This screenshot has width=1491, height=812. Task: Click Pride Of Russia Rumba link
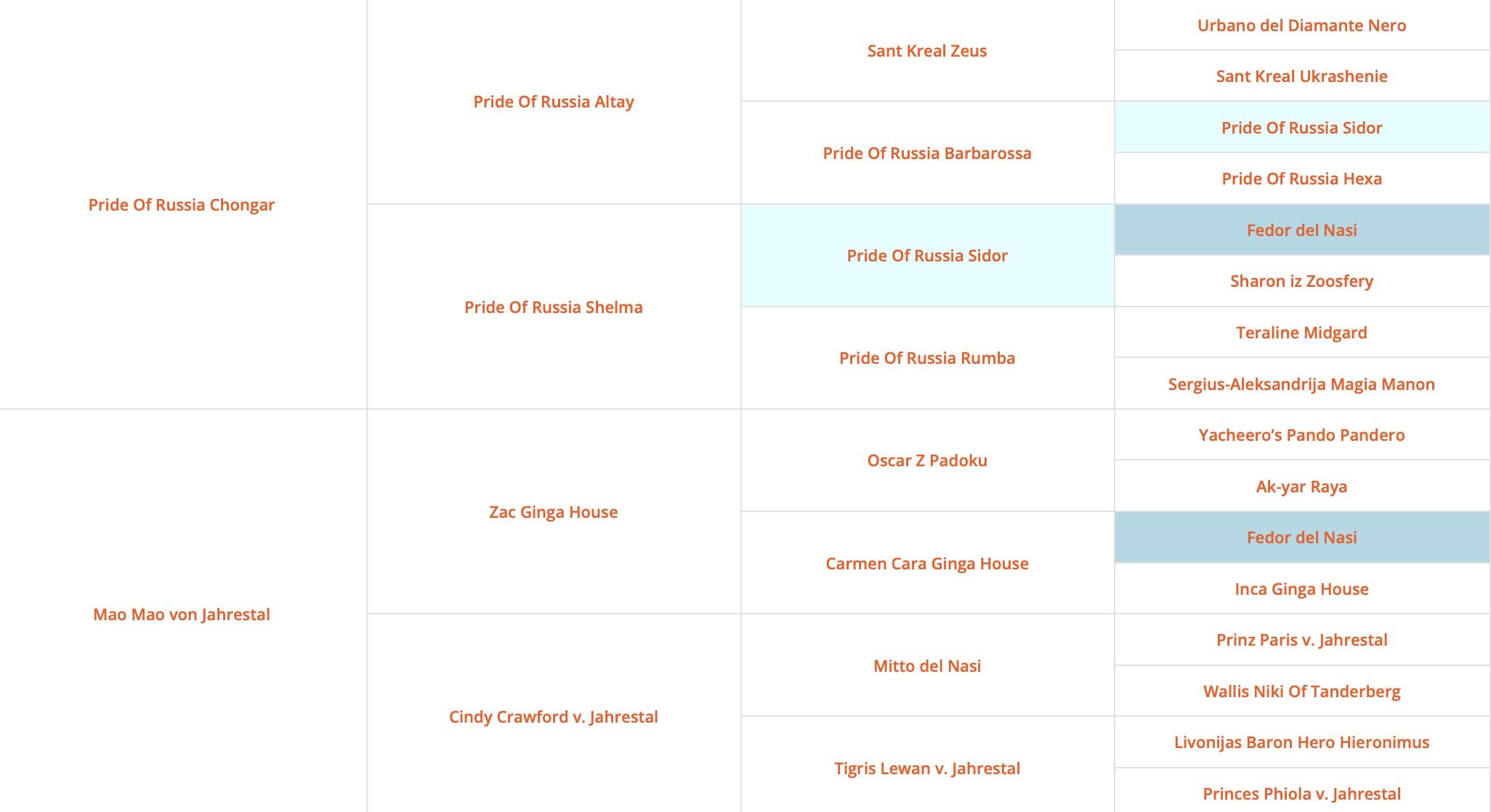pyautogui.click(x=927, y=358)
